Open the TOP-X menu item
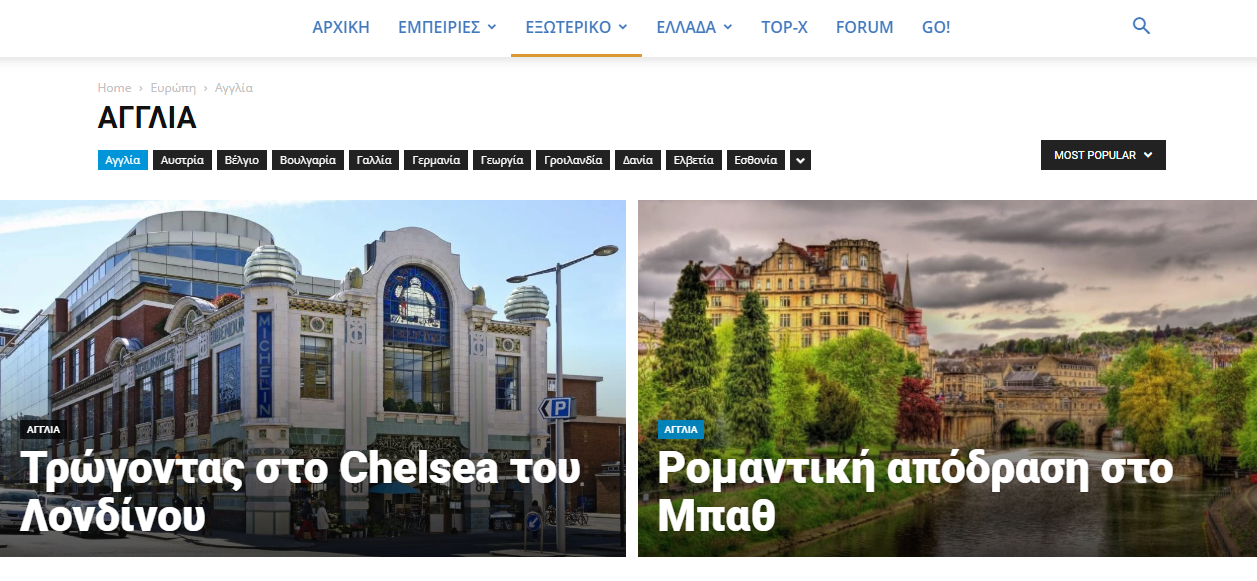 (x=784, y=27)
